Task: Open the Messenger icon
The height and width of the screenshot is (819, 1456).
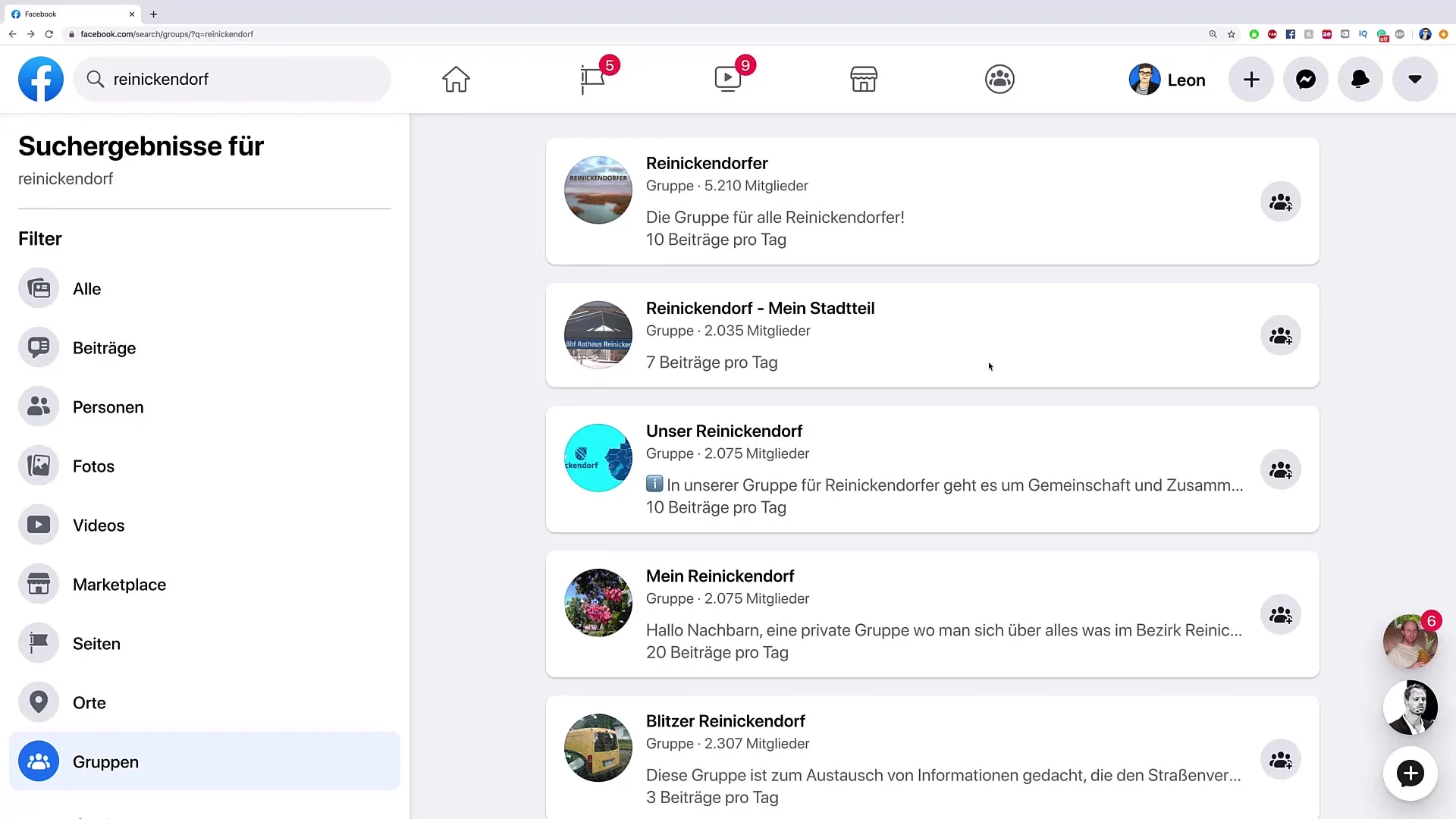Action: pyautogui.click(x=1306, y=79)
